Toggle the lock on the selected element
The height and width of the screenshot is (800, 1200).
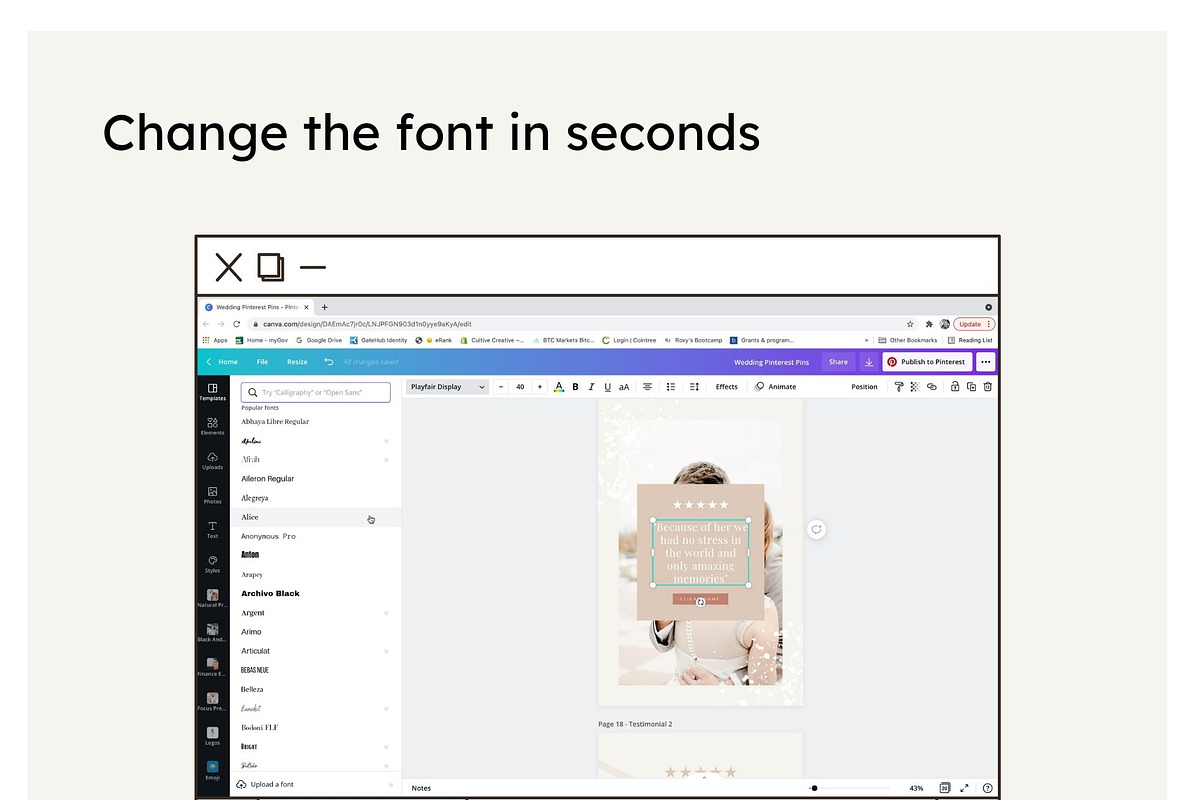tap(955, 387)
